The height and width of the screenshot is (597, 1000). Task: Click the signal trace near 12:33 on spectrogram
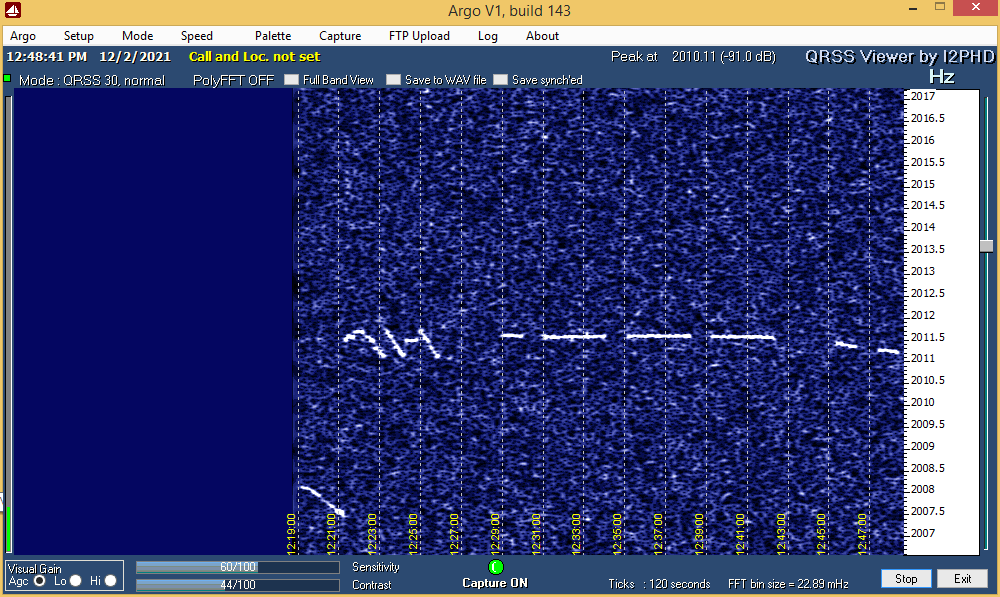click(574, 336)
